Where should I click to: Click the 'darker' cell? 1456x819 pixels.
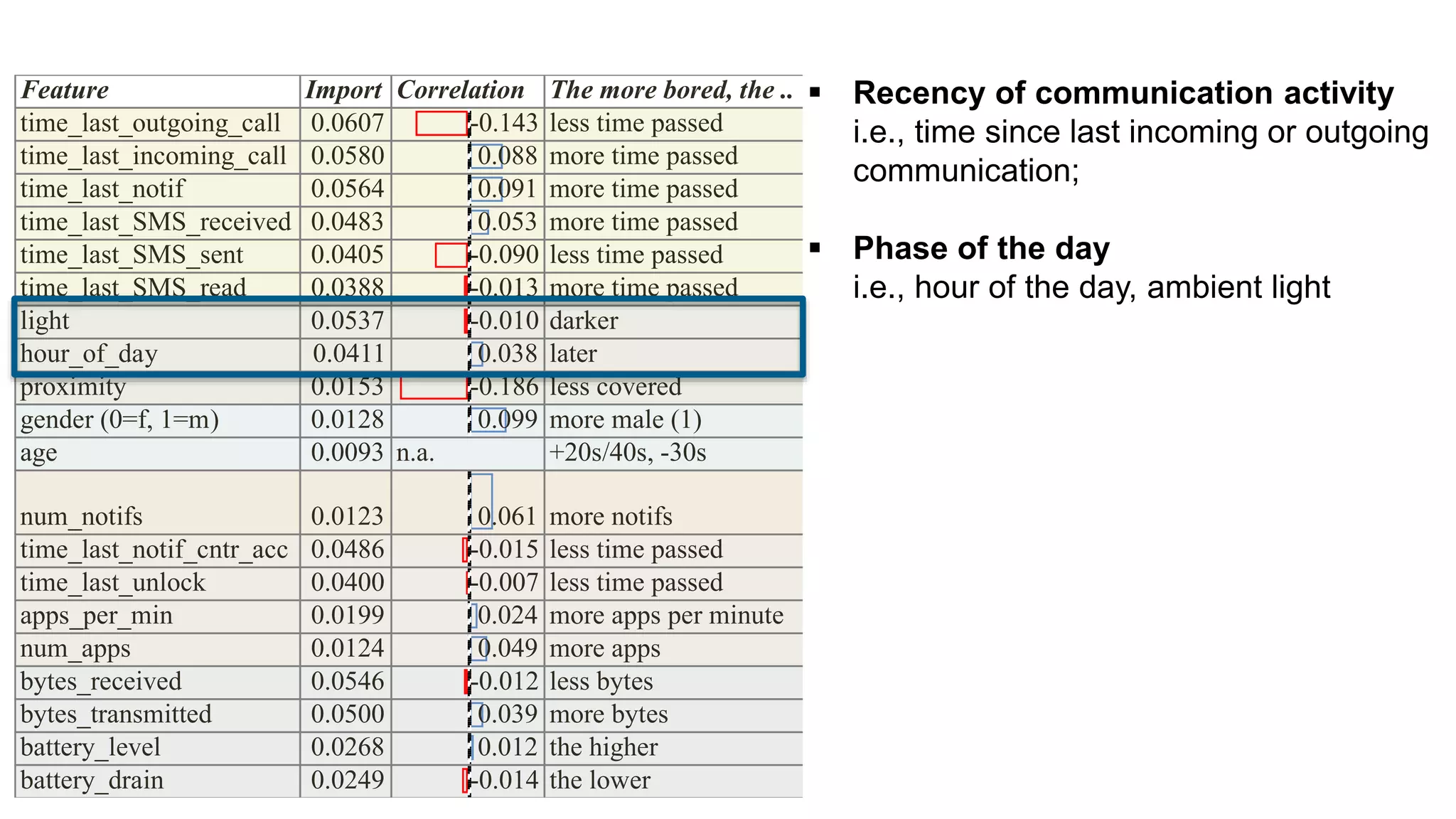[x=673, y=321]
